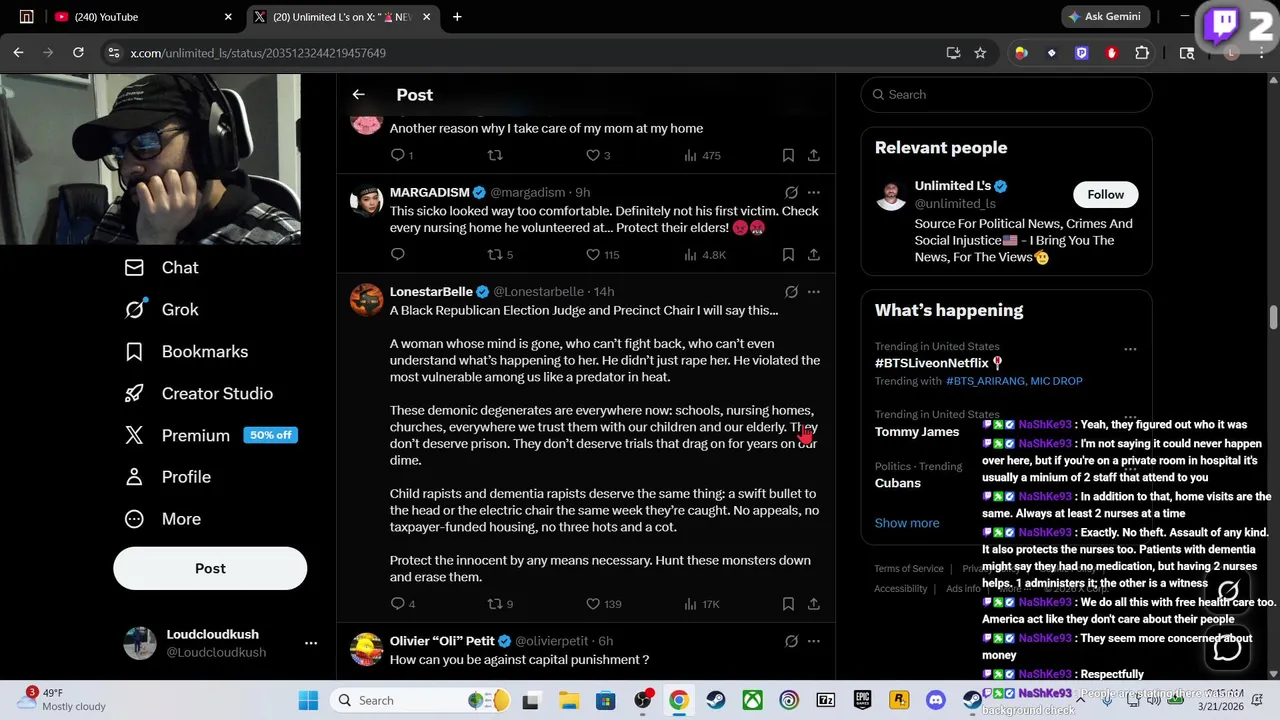Image resolution: width=1280 pixels, height=720 pixels.
Task: Open the Terms of Service link
Action: 908,568
